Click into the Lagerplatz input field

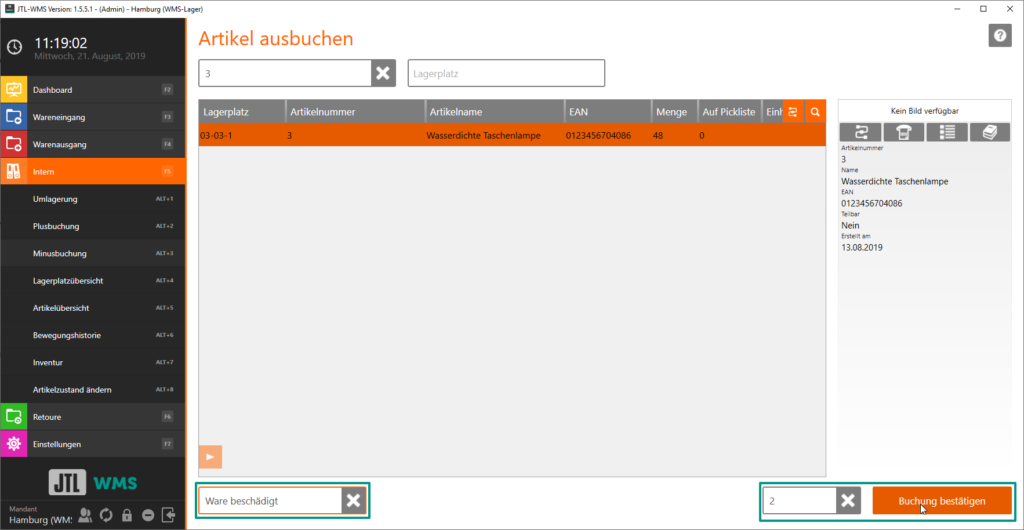(506, 74)
